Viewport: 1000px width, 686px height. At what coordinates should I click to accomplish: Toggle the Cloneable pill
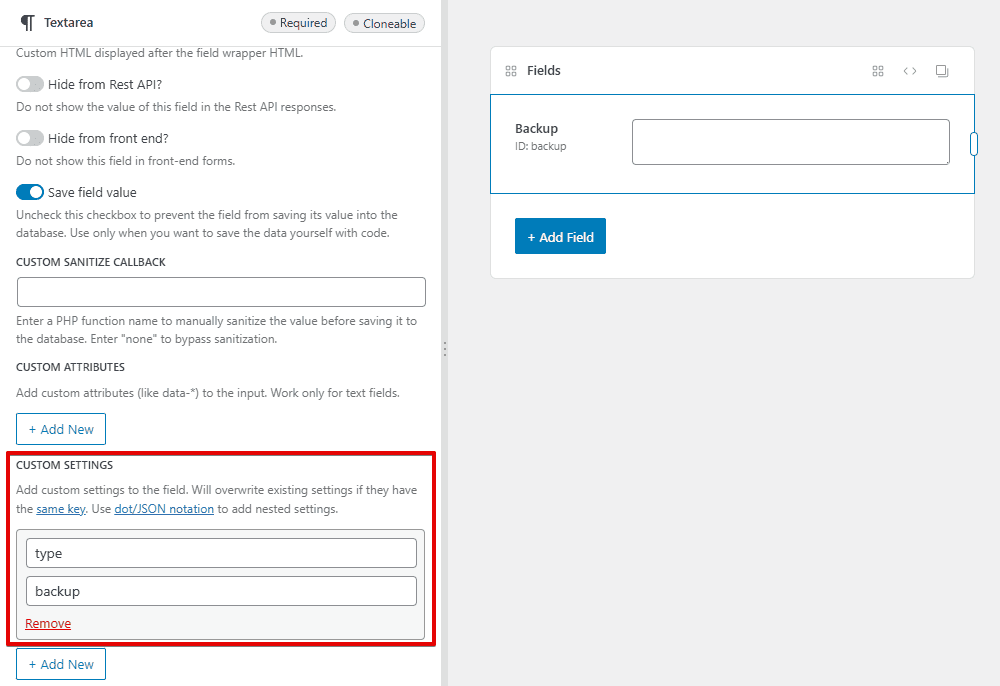(384, 22)
